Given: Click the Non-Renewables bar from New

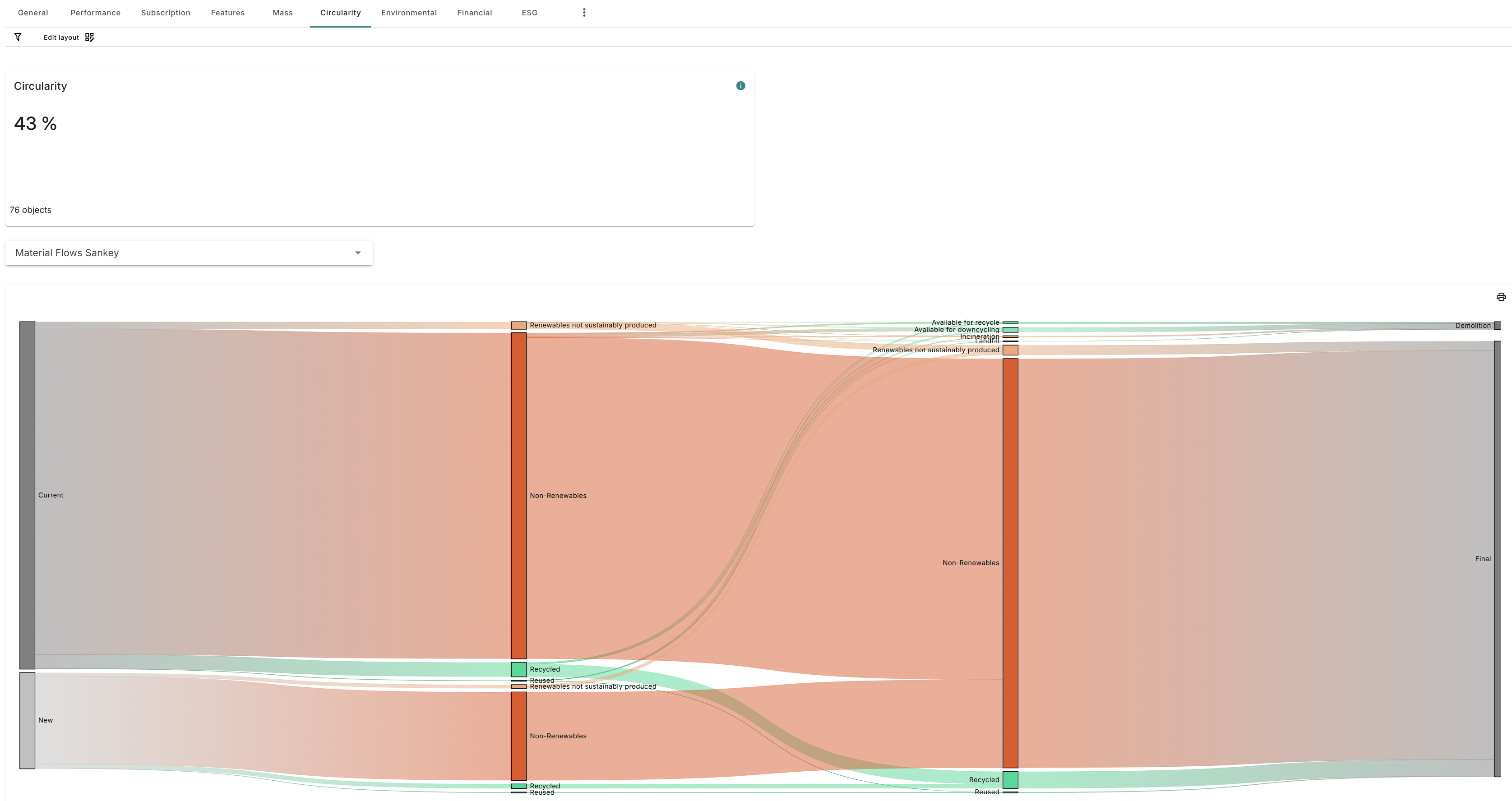Looking at the screenshot, I should 519,736.
